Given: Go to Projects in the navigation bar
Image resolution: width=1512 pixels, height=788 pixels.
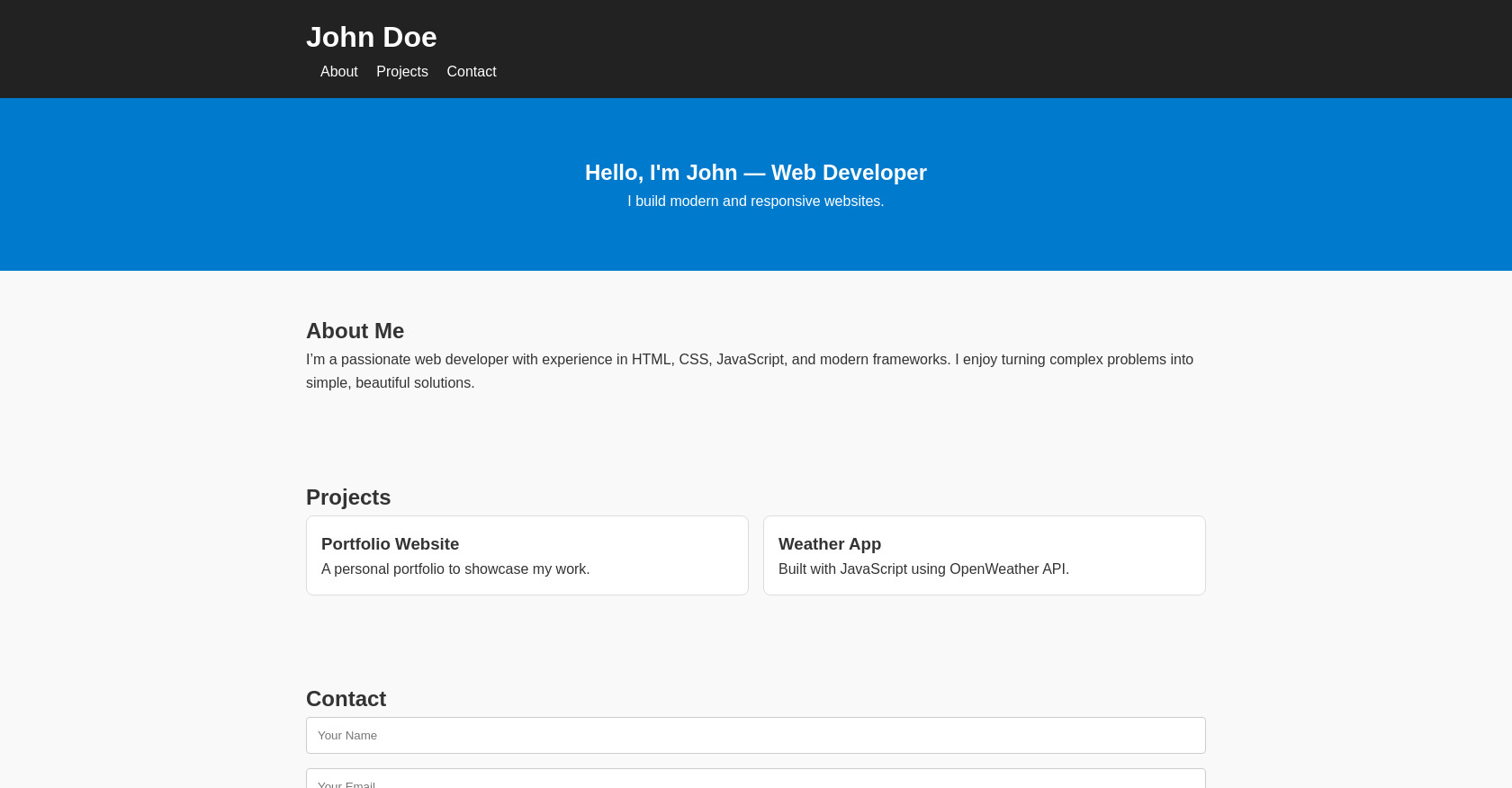Looking at the screenshot, I should 401,72.
